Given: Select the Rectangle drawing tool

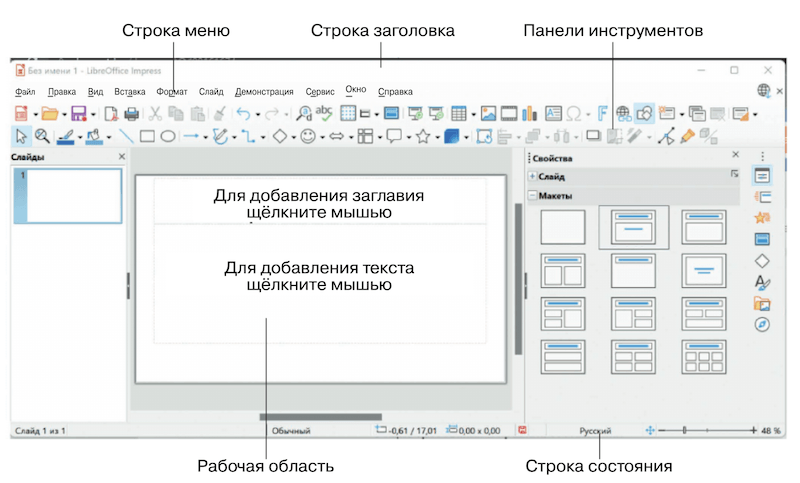Looking at the screenshot, I should 147,137.
